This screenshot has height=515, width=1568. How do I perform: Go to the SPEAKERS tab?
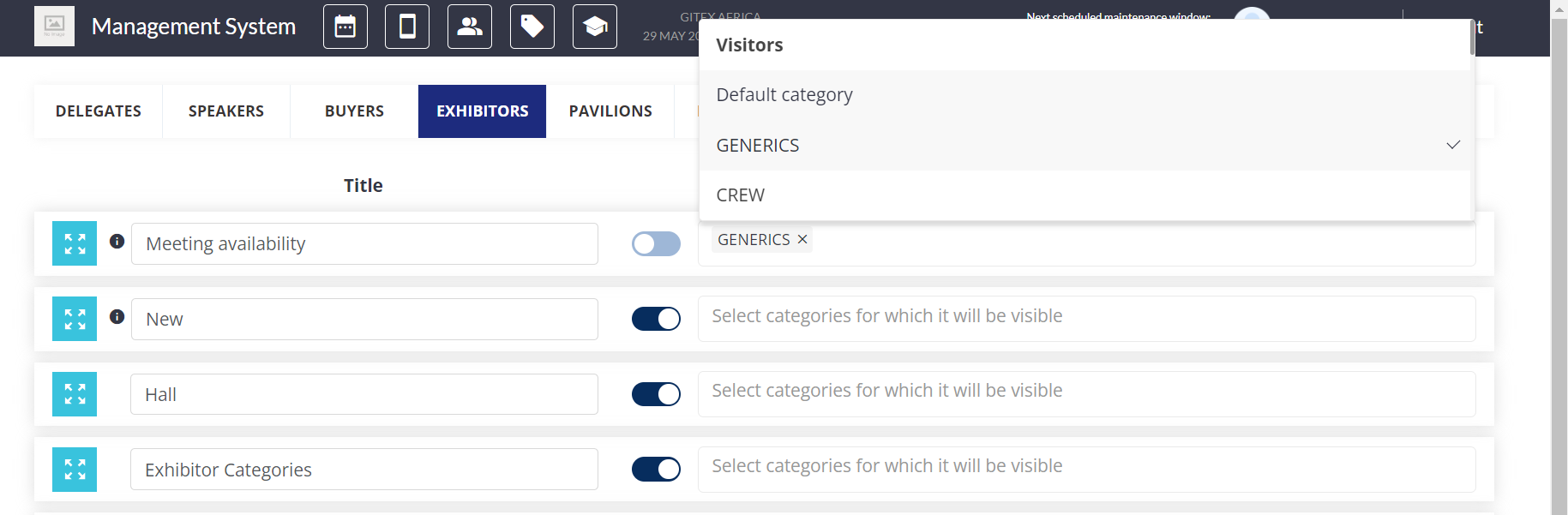point(226,111)
